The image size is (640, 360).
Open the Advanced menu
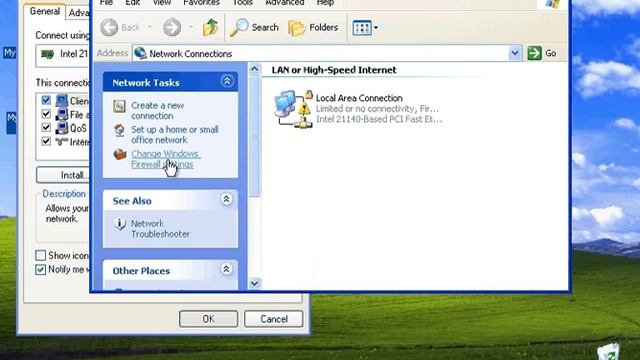(284, 2)
